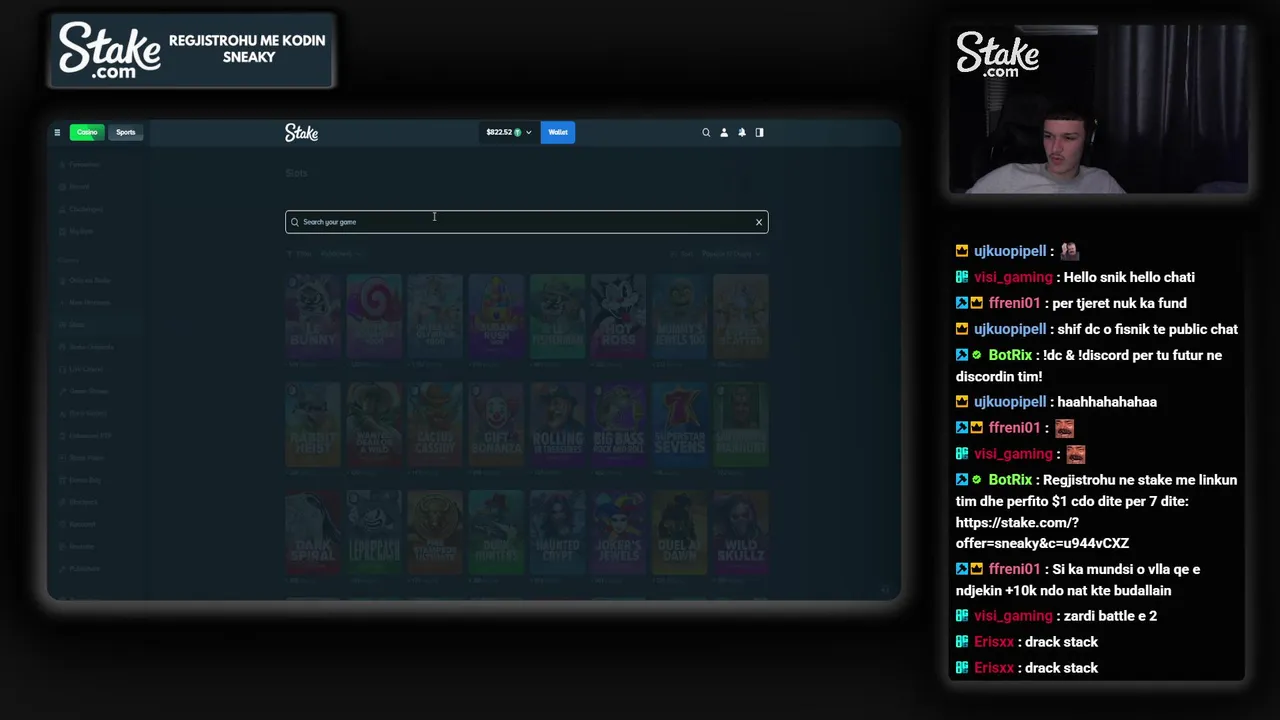Select Publishers in the sidebar

click(85, 568)
